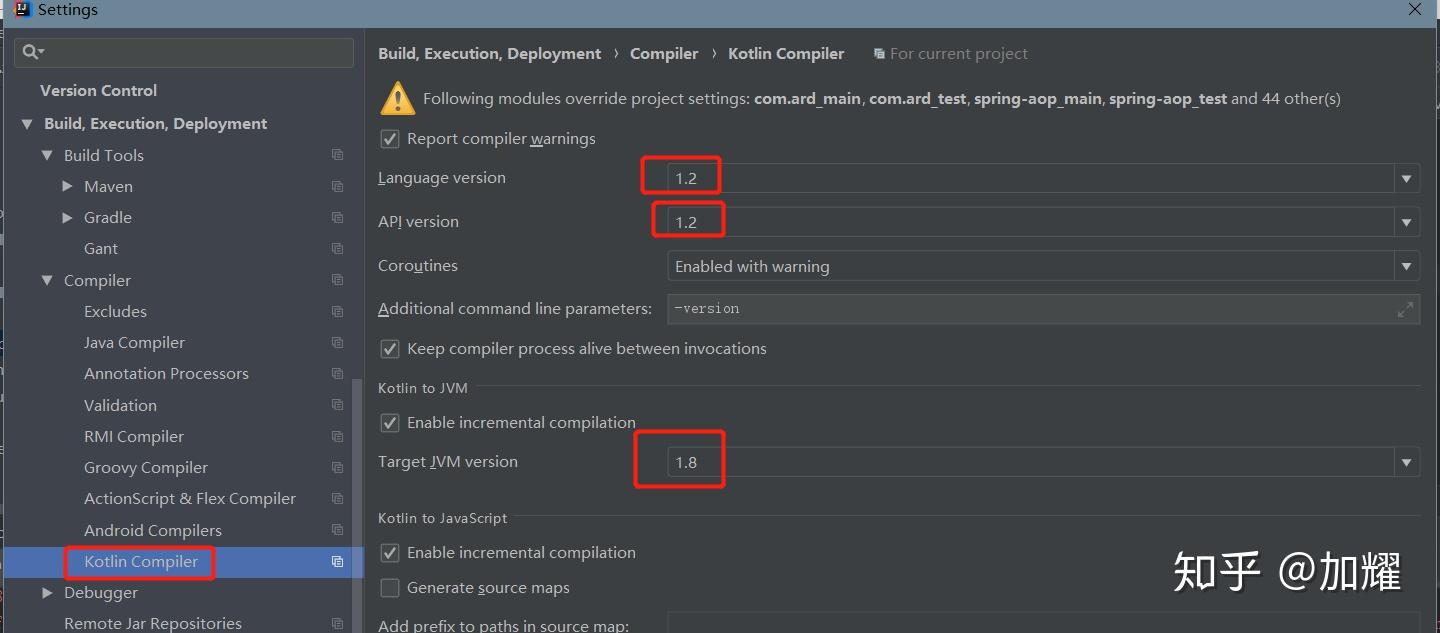Collapse Build, Execution, Deployment tree node
This screenshot has height=633, width=1440.
[27, 124]
